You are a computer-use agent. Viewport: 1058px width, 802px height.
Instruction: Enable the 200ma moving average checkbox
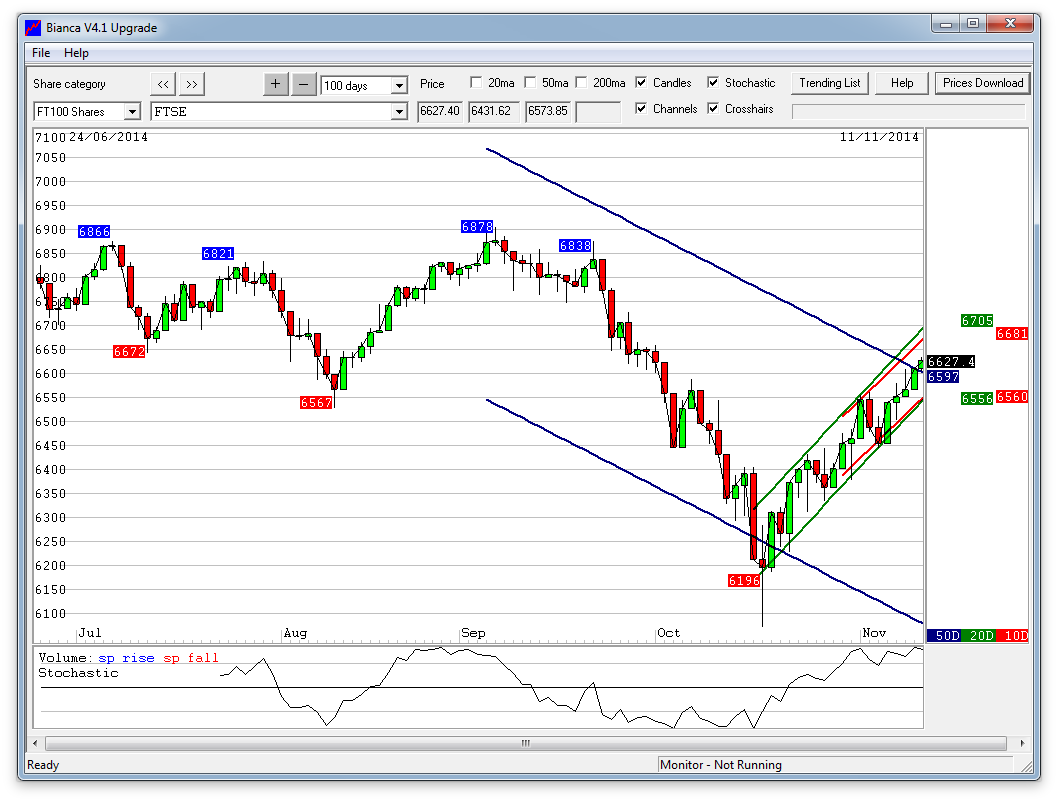[x=581, y=83]
